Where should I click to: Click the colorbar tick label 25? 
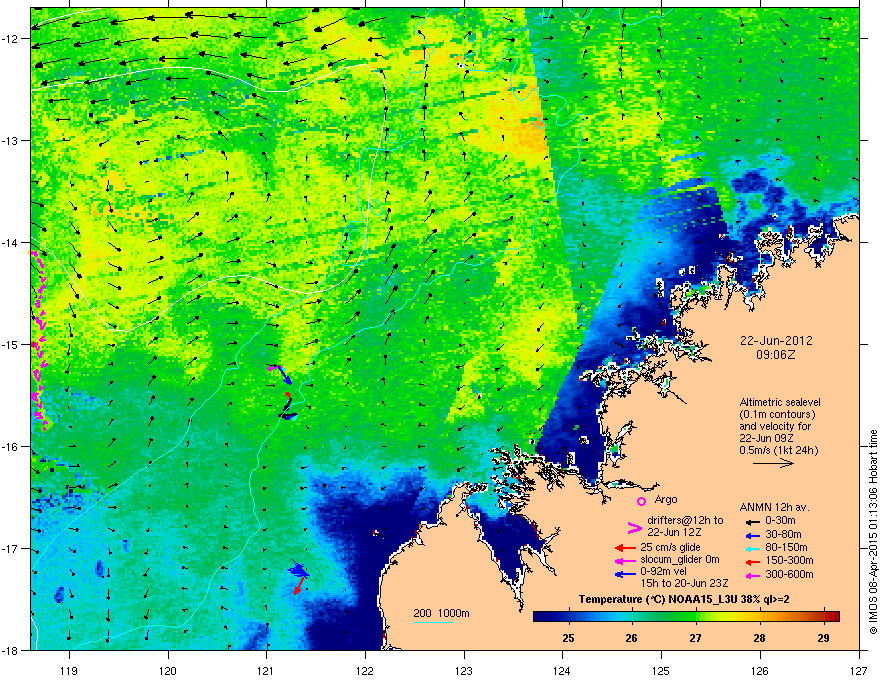click(x=568, y=638)
